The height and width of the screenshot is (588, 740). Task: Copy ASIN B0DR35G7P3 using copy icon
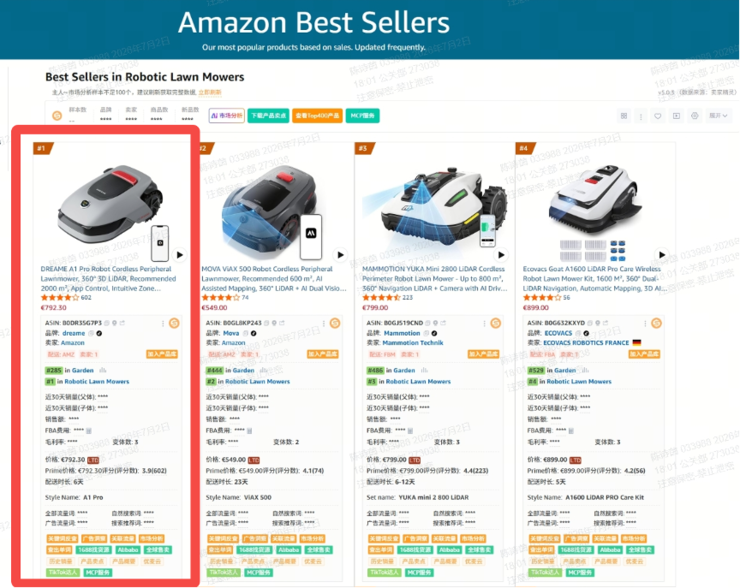107,323
